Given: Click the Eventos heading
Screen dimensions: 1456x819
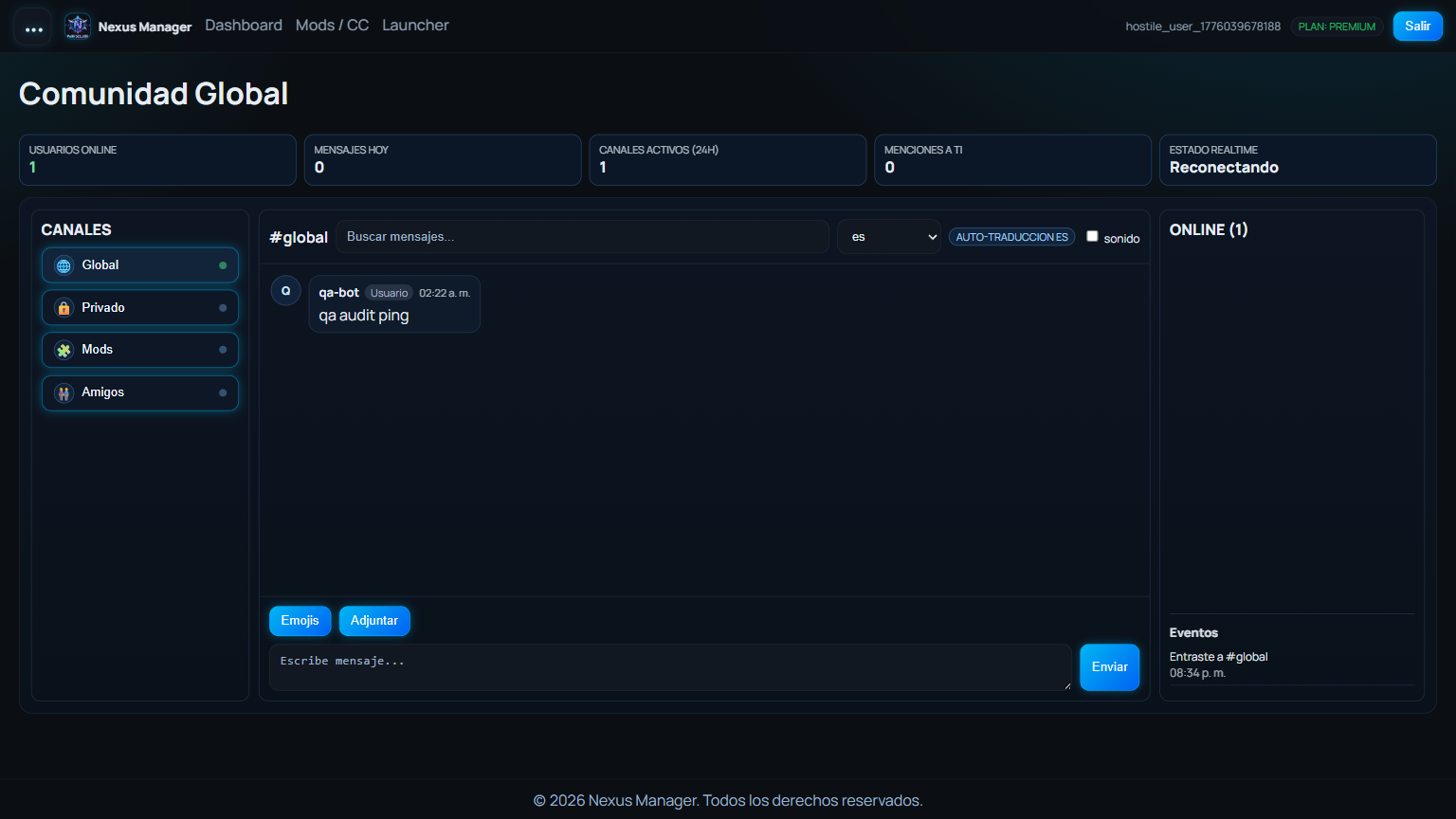Looking at the screenshot, I should click(x=1193, y=633).
